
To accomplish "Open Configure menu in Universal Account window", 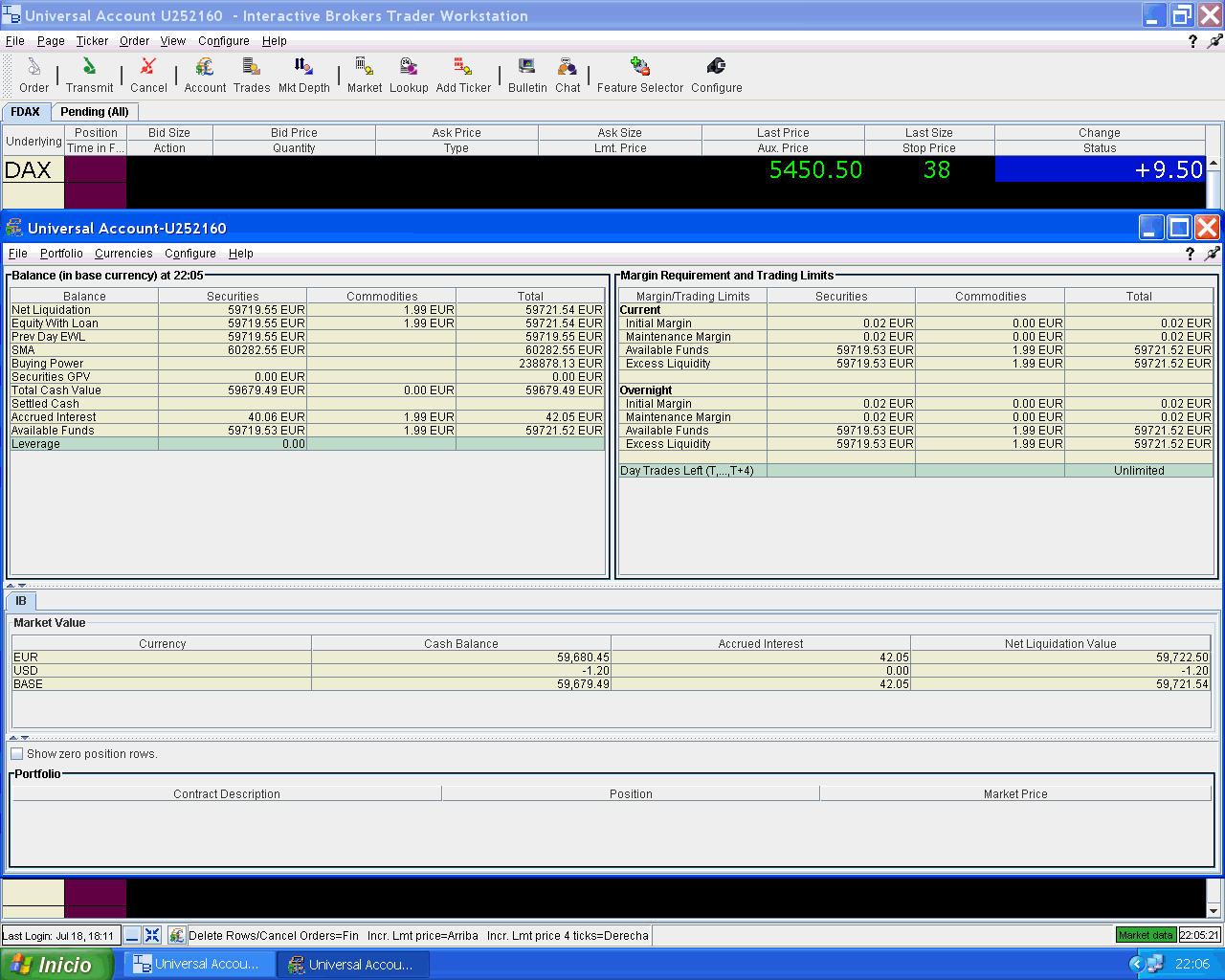I will click(190, 254).
